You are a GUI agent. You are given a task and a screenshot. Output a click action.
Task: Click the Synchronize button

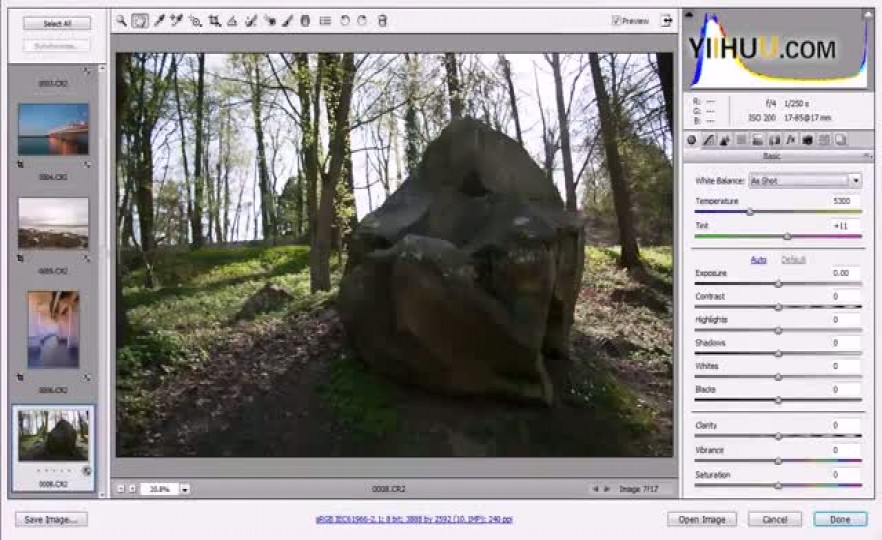coord(57,46)
